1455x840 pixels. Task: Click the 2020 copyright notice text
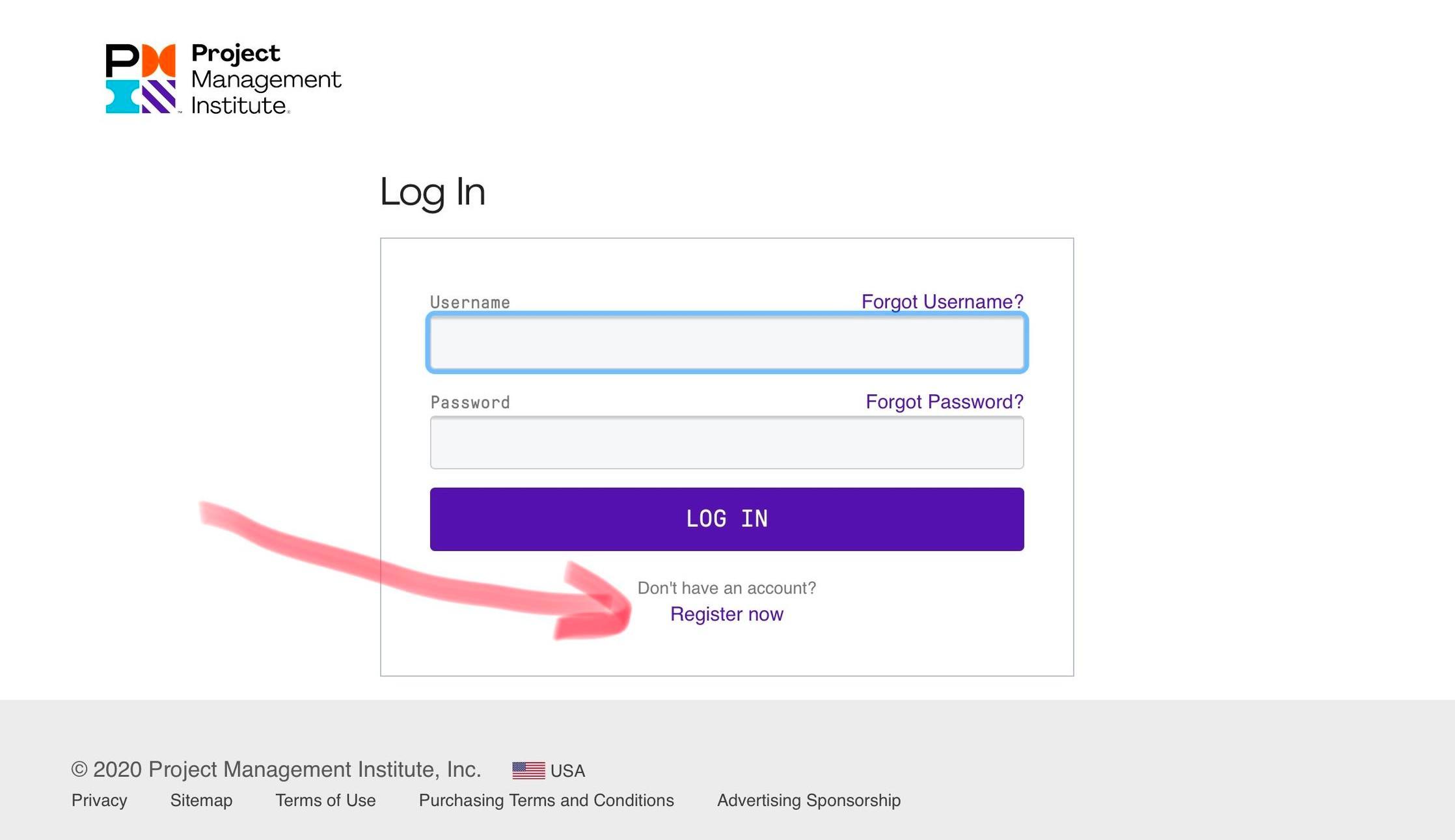tap(276, 770)
